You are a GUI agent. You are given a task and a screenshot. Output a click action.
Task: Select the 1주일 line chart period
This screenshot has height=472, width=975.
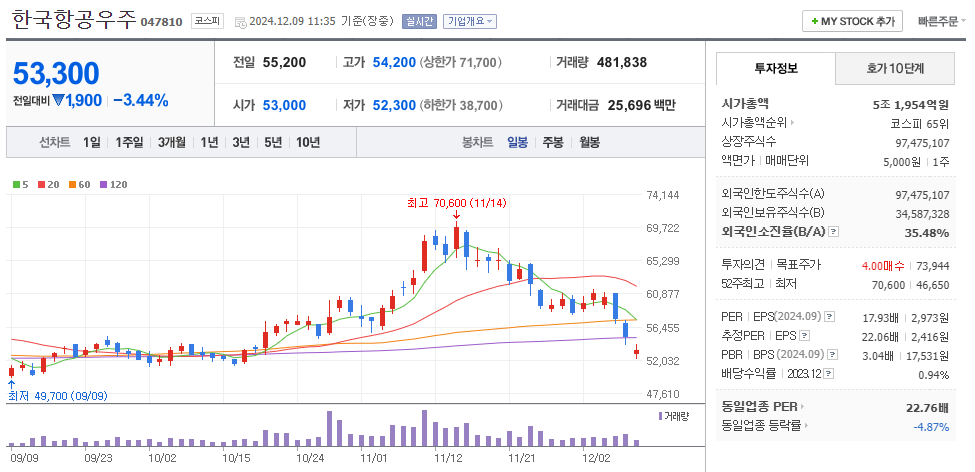[129, 142]
